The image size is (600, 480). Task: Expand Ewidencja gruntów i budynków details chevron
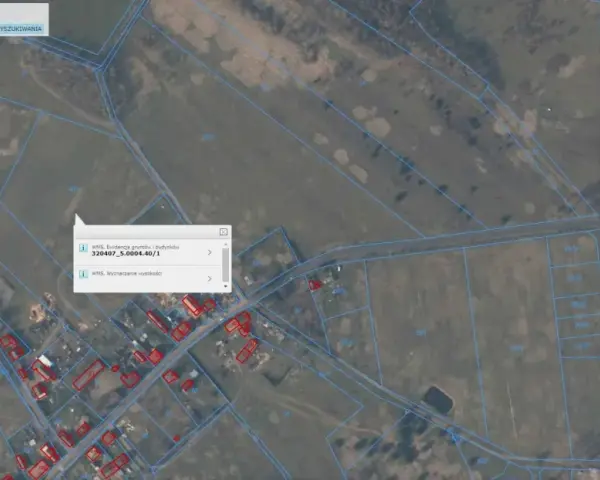209,252
